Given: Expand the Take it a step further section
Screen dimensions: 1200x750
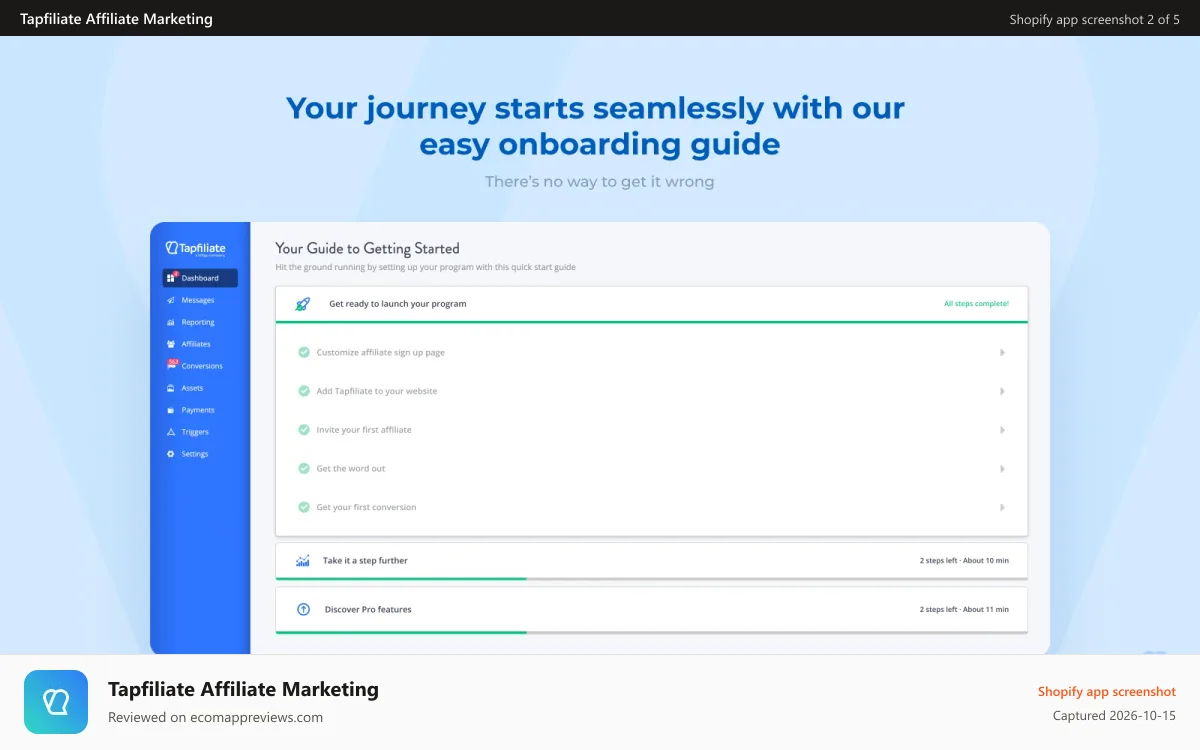Looking at the screenshot, I should (651, 561).
